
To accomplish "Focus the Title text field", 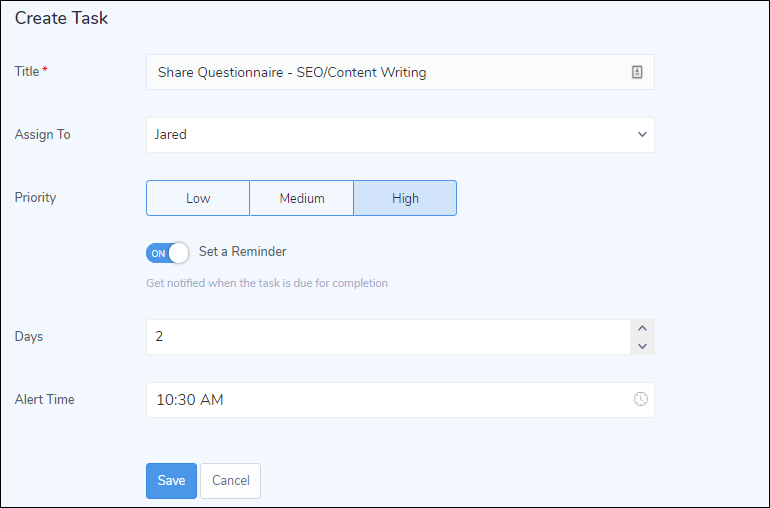I will [390, 72].
